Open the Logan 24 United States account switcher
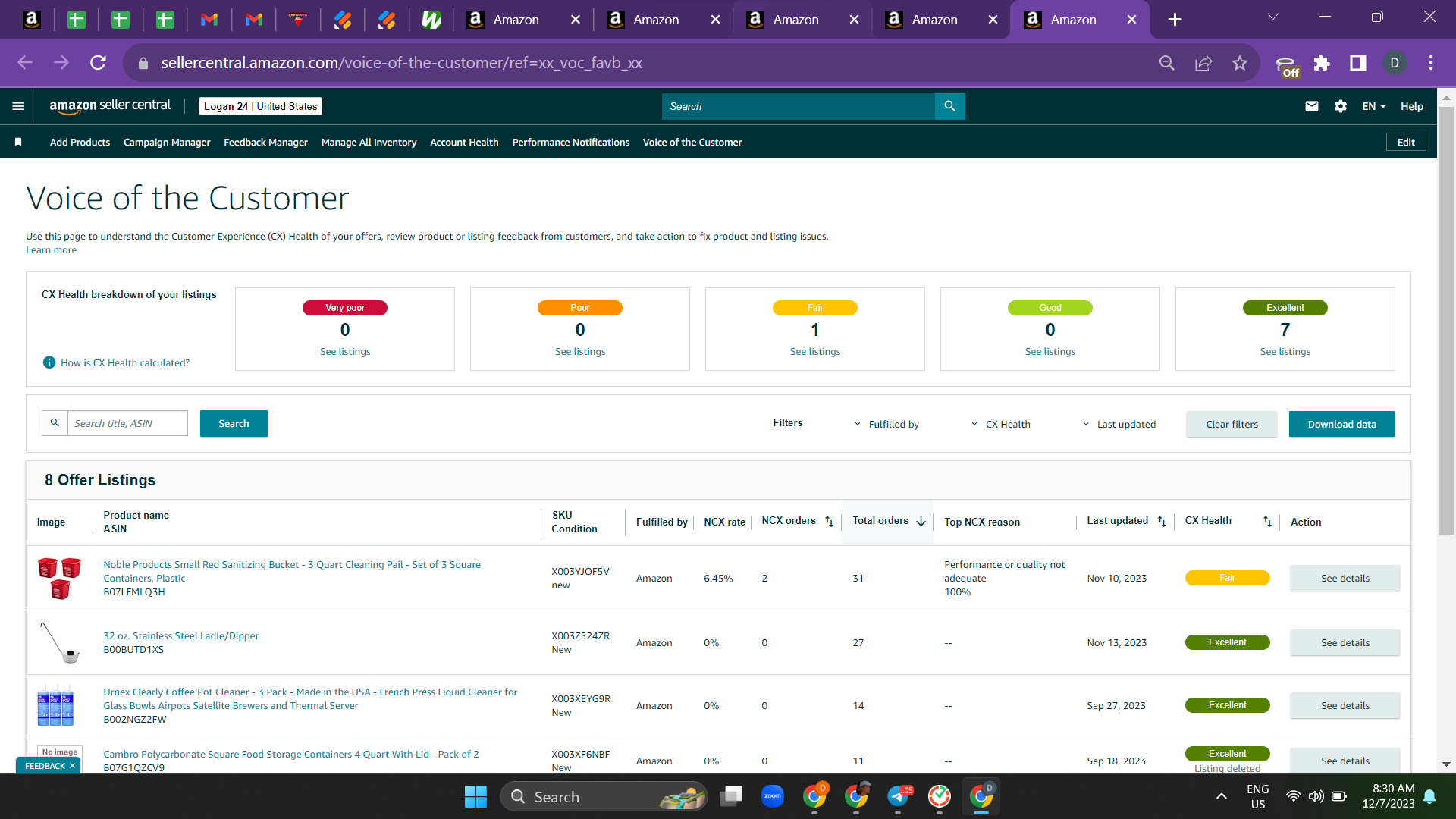The width and height of the screenshot is (1456, 819). coord(260,106)
